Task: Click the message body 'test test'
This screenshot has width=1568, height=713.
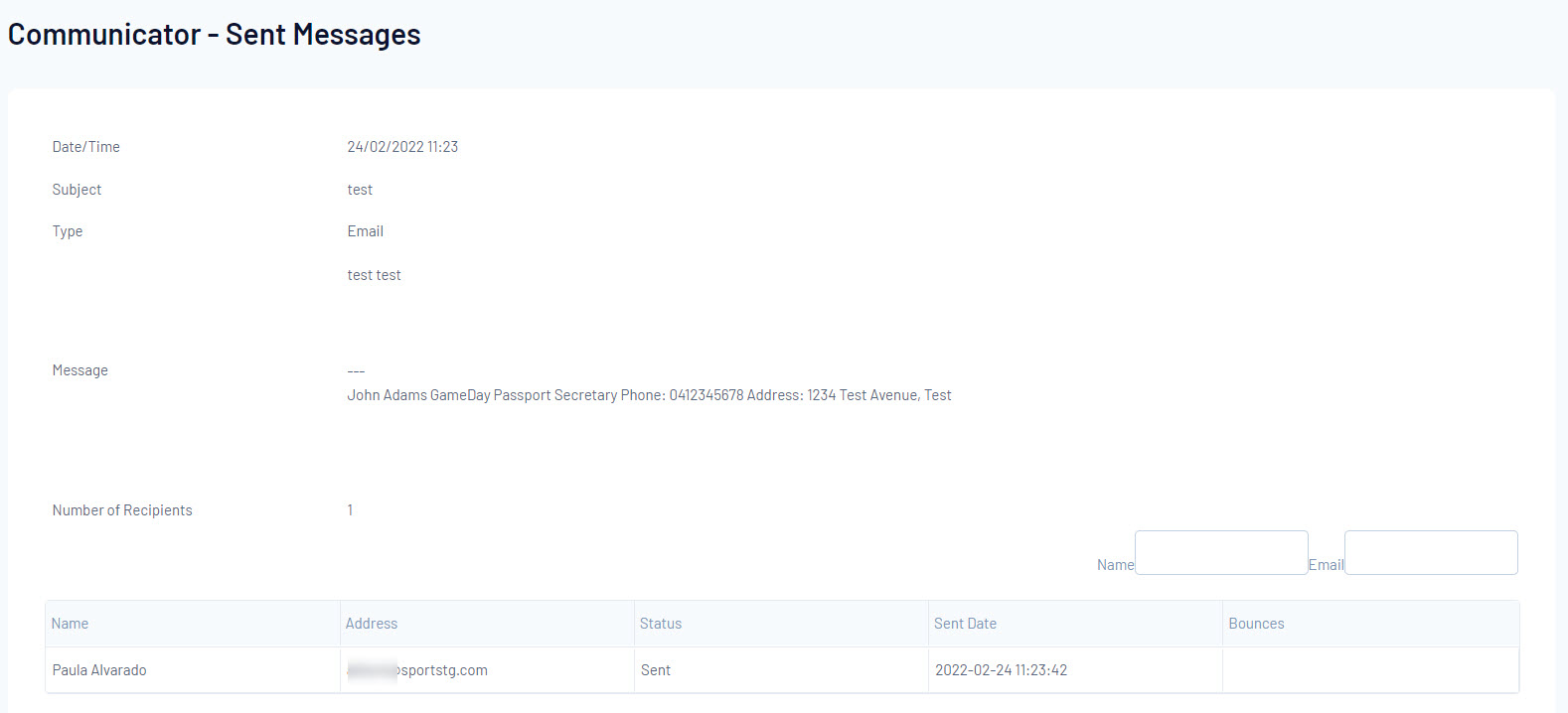Action: click(374, 275)
